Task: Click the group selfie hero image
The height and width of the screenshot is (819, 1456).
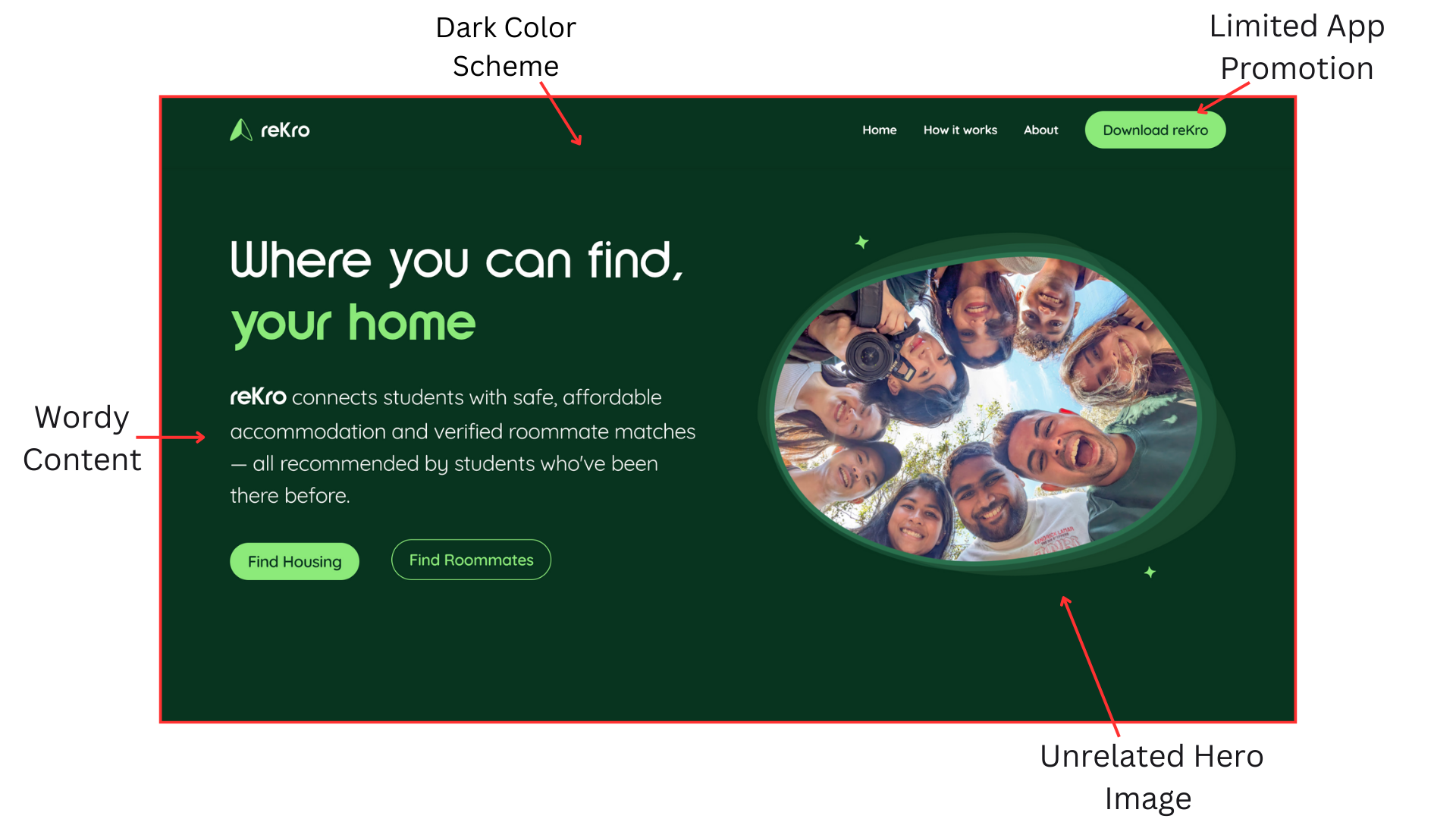Action: [x=986, y=408]
